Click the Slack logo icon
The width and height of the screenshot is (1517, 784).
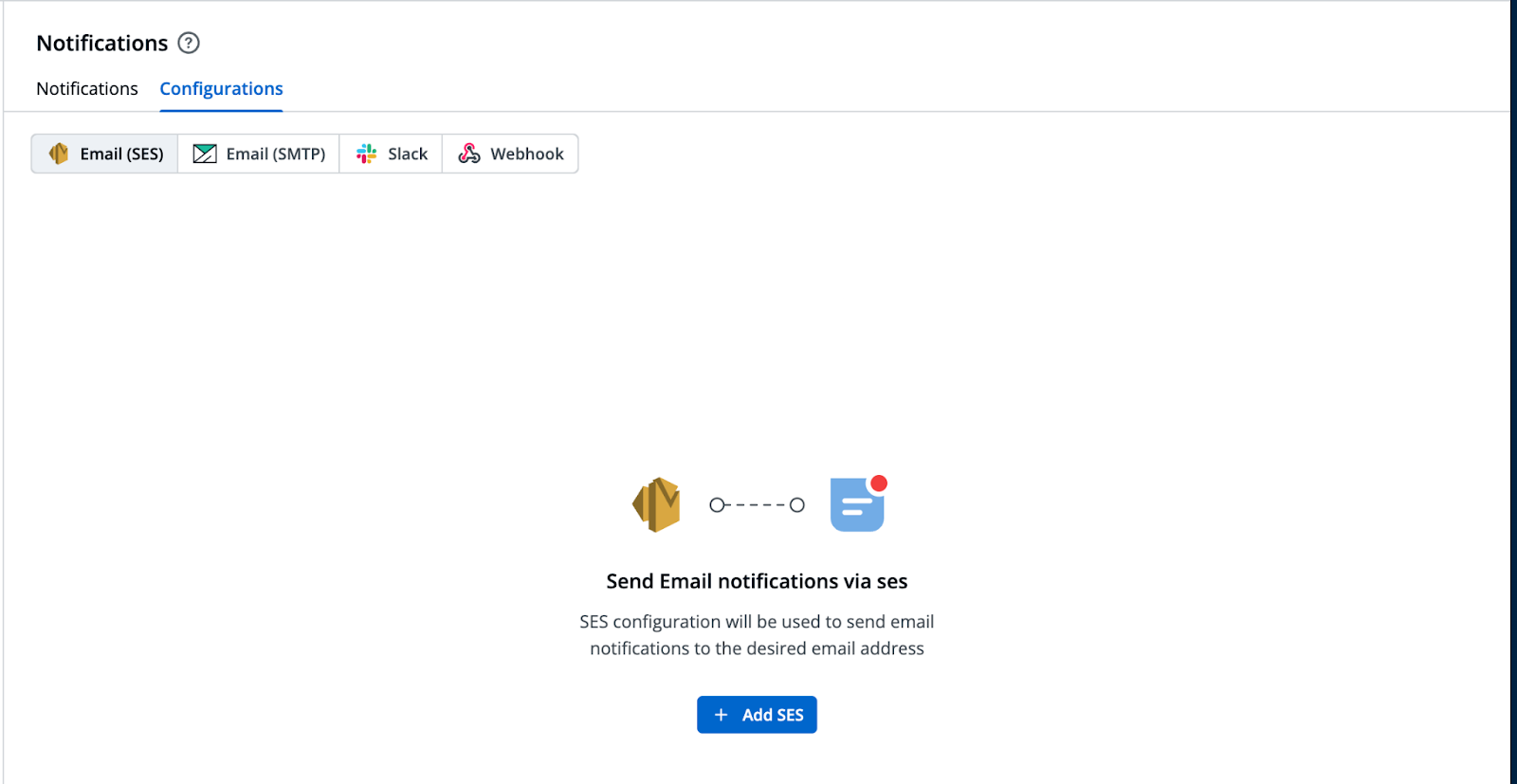coord(365,153)
